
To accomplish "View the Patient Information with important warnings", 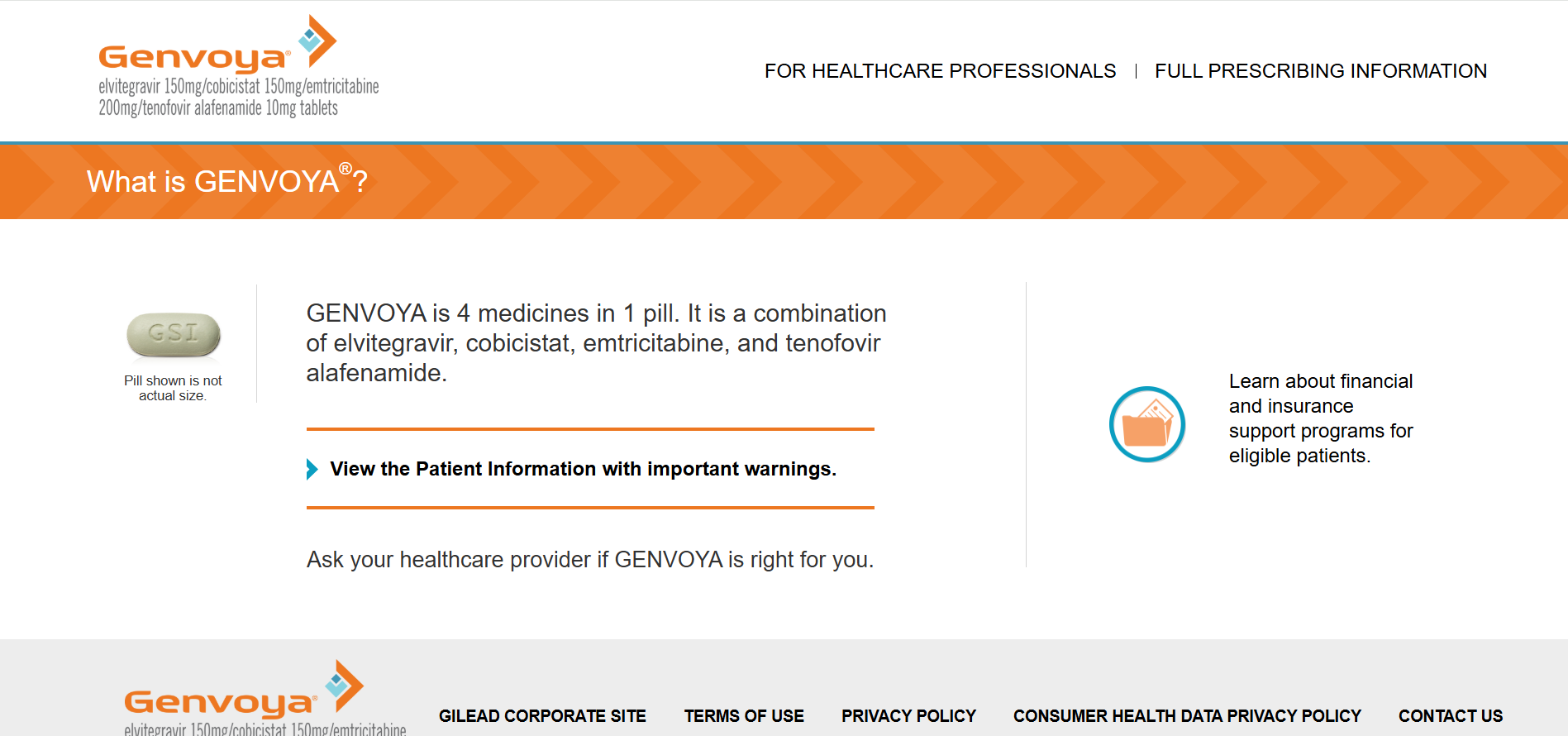I will [x=584, y=469].
